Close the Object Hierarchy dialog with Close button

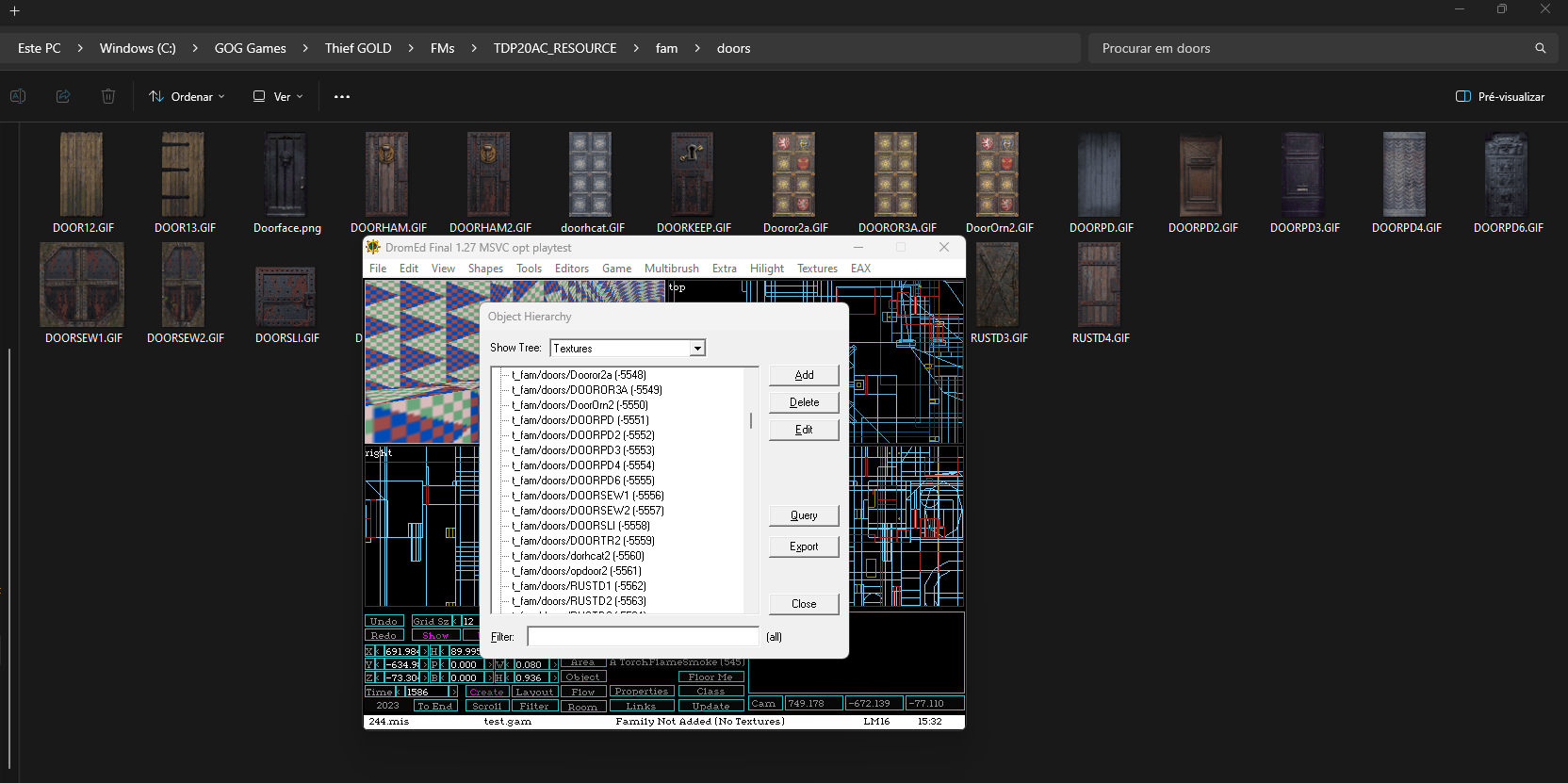click(x=804, y=604)
